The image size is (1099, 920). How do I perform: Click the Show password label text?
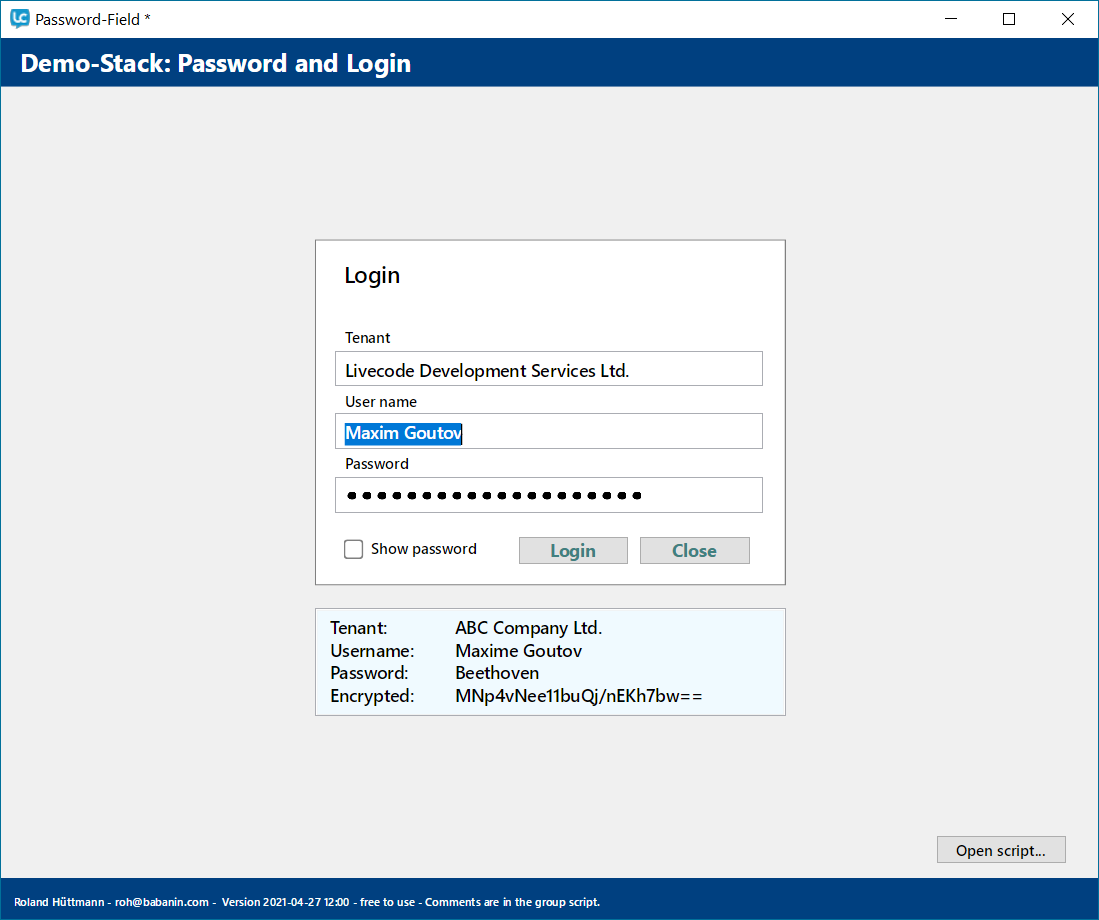click(423, 549)
